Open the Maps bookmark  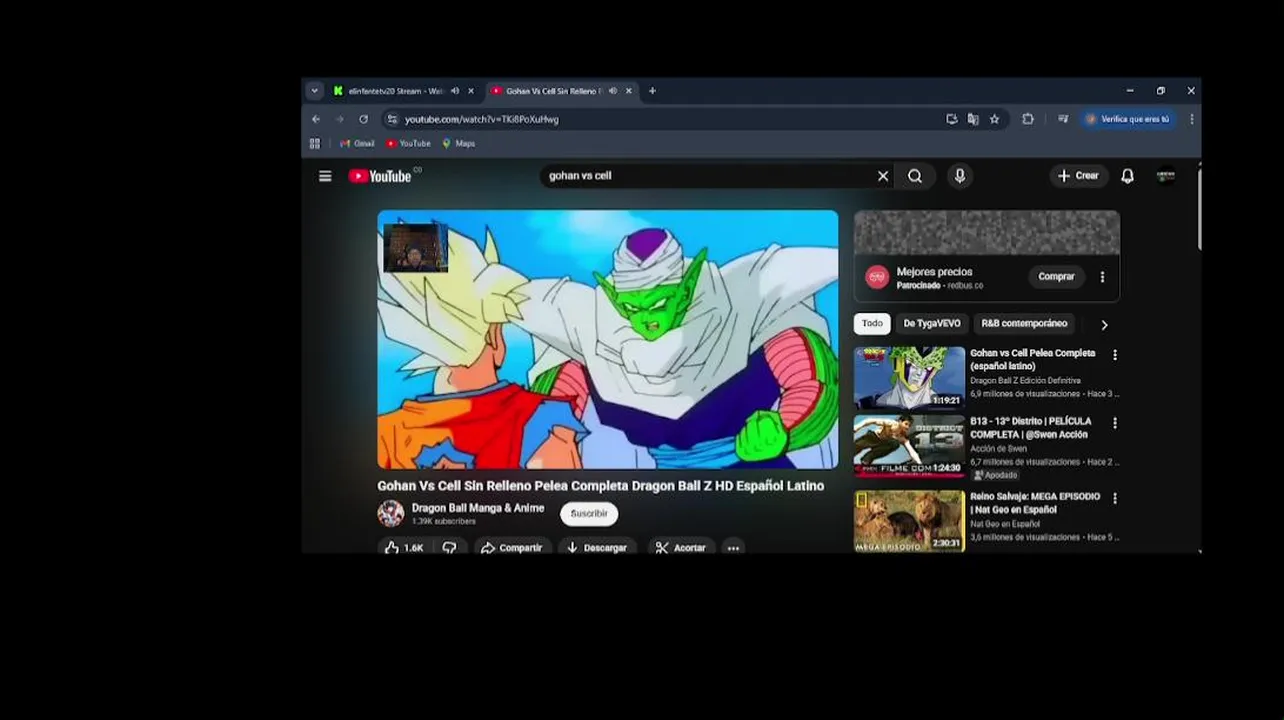[458, 144]
